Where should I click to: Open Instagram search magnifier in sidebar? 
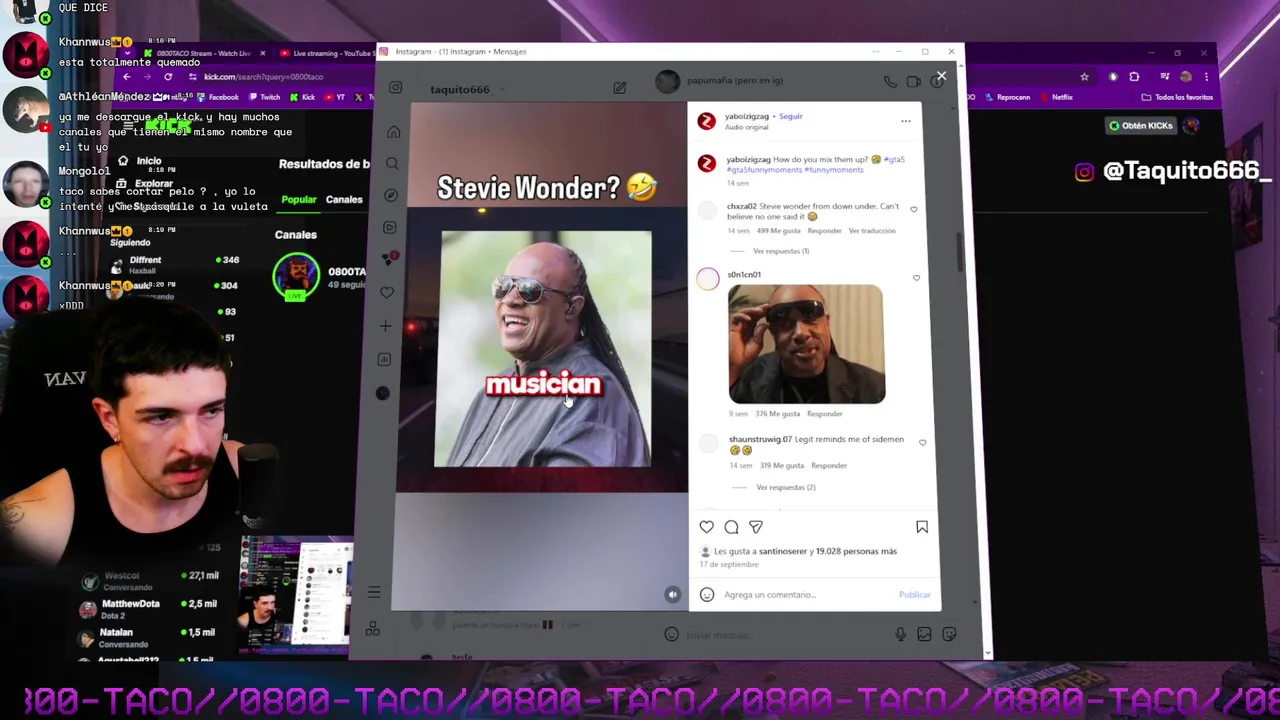pos(393,163)
